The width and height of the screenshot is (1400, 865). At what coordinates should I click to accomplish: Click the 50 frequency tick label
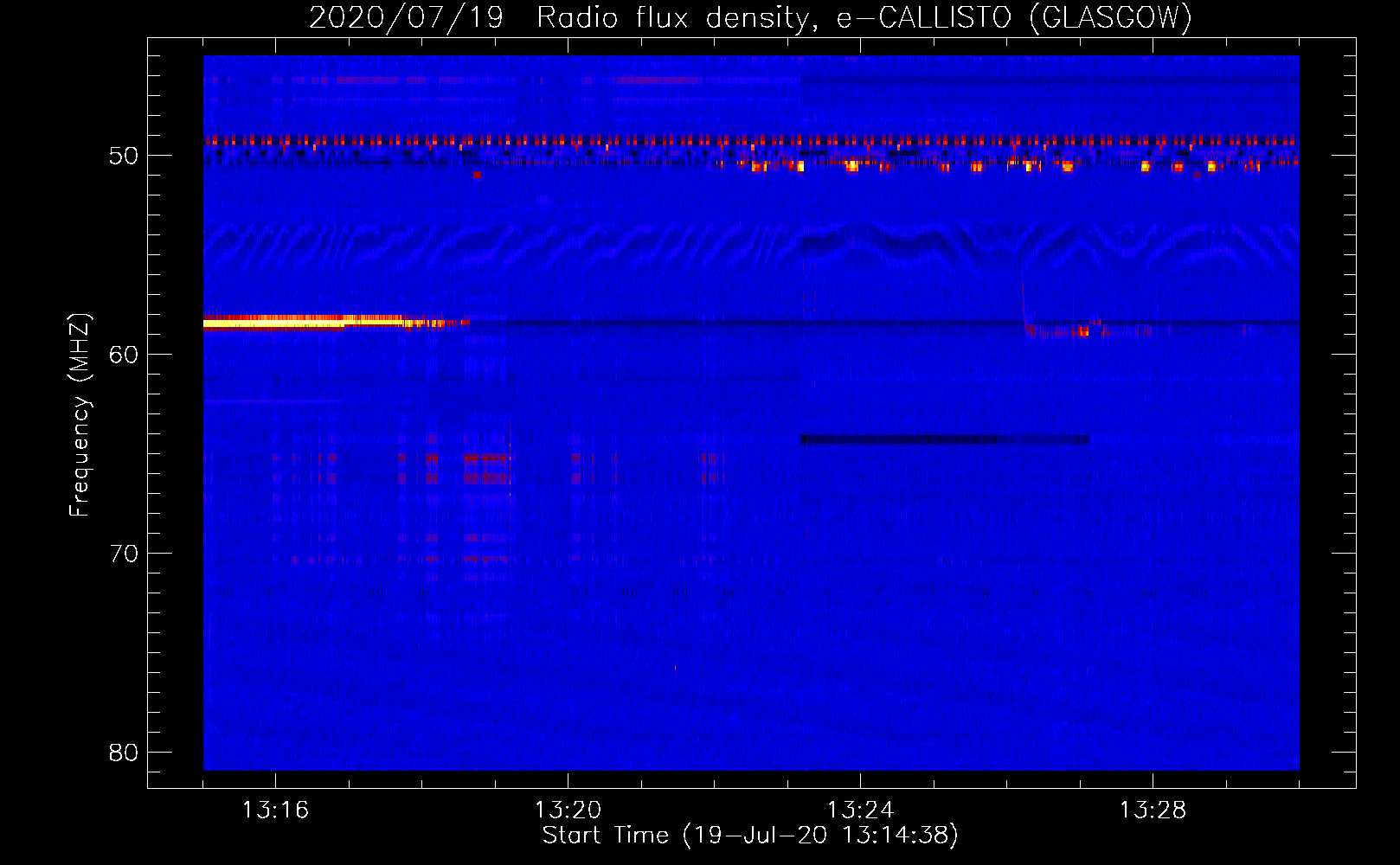pos(124,156)
